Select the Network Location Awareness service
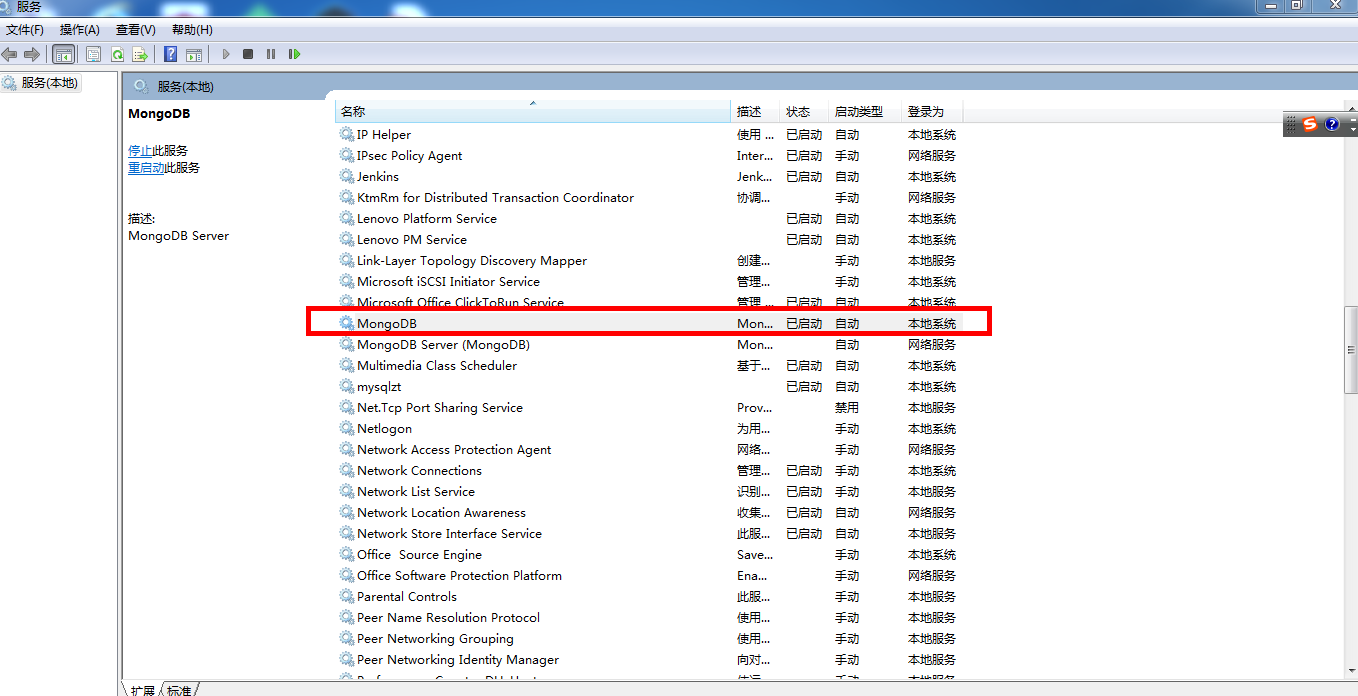The image size is (1358, 696). point(648,512)
